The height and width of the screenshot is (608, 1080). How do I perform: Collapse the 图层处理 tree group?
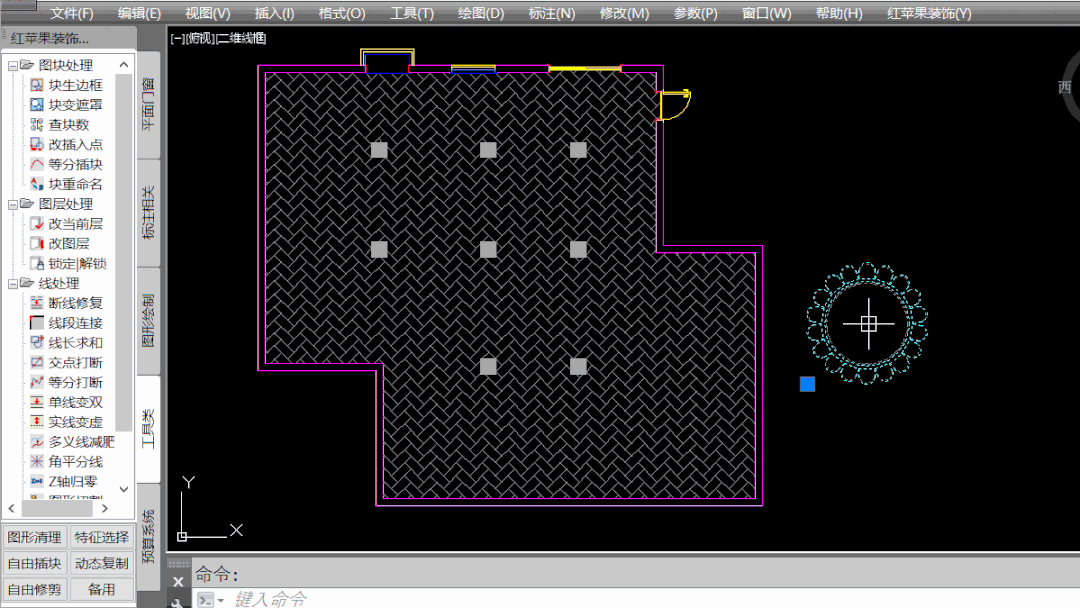[x=13, y=204]
